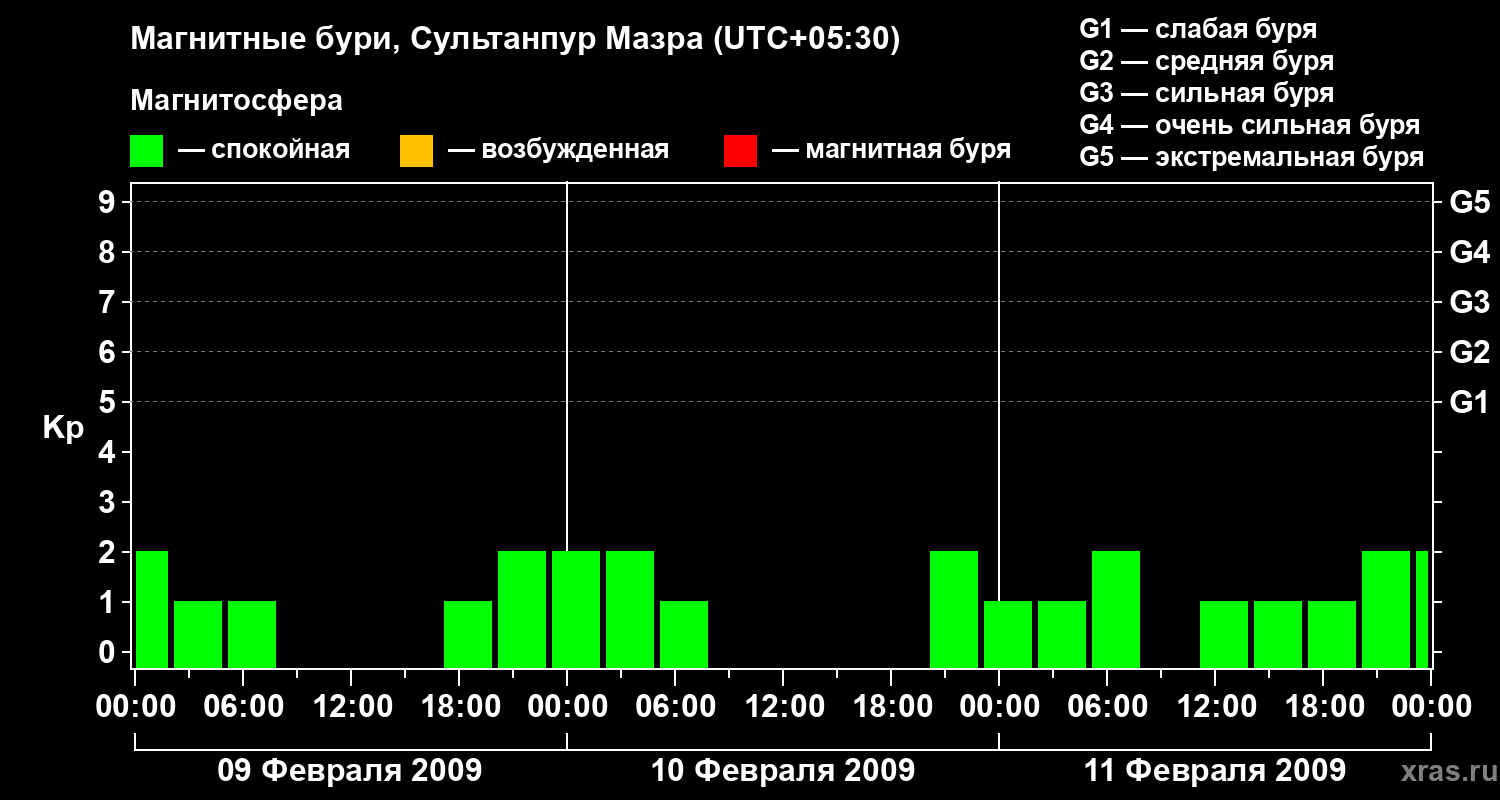Click the 'Kp' axis title
1500x800 pixels.
[x=63, y=428]
